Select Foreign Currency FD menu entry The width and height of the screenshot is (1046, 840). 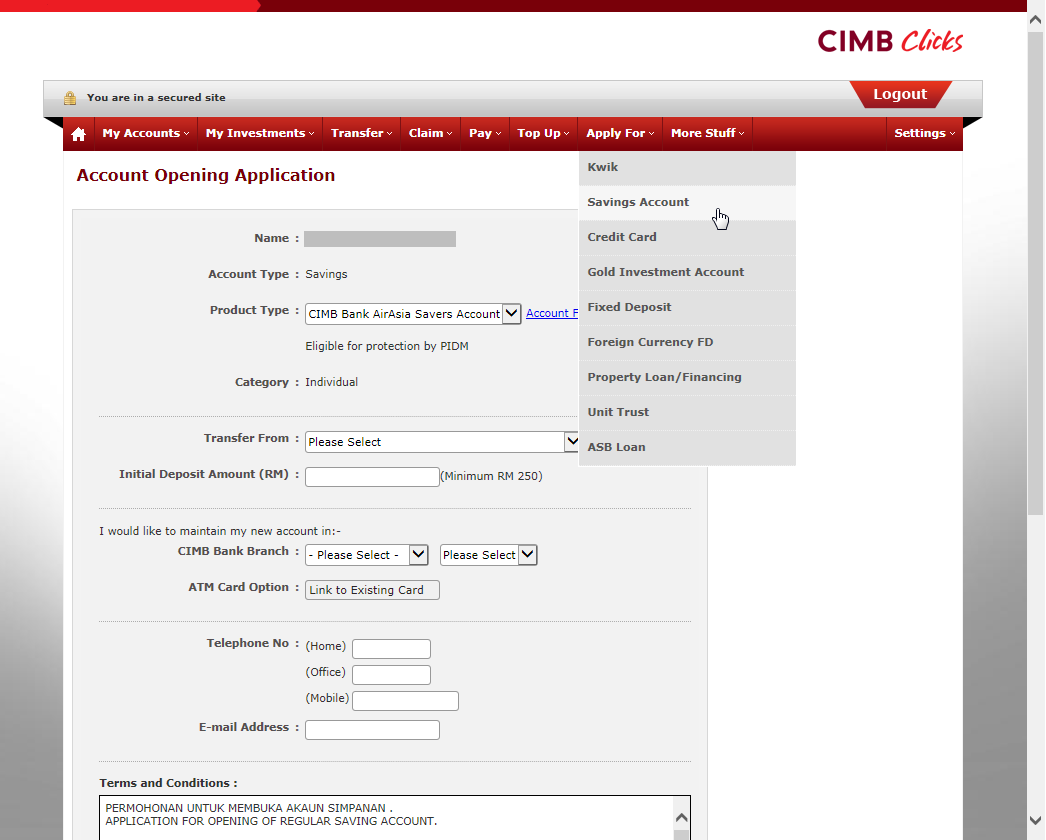coord(687,342)
